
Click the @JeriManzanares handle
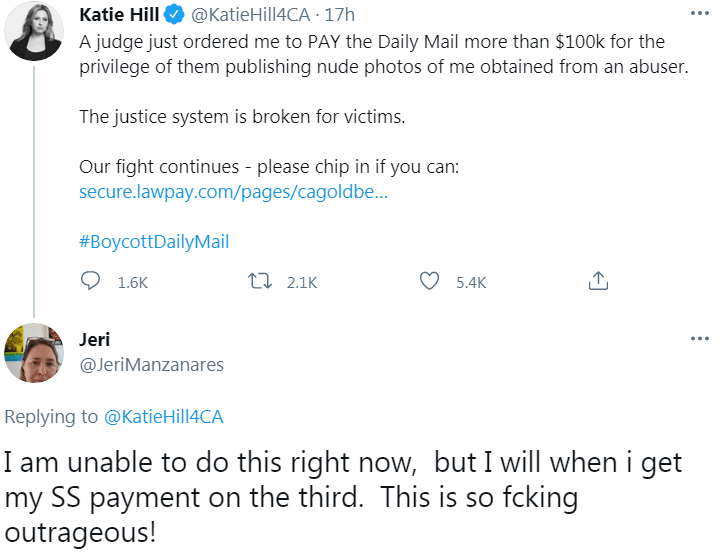pyautogui.click(x=151, y=365)
